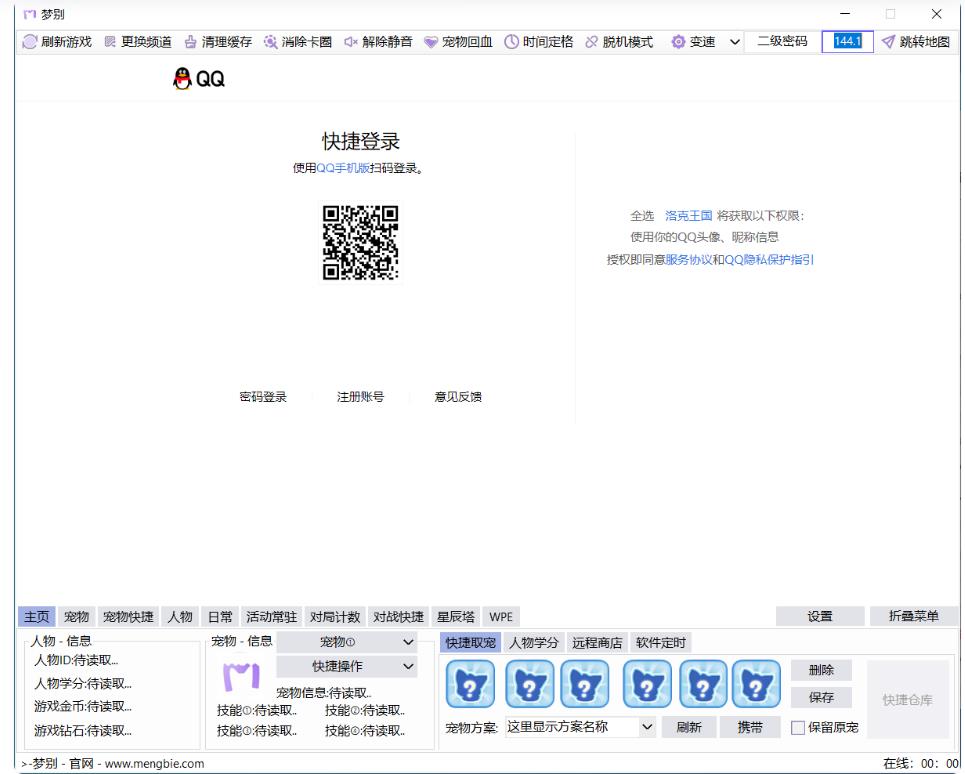Open the 活动常驻 tab

271,616
